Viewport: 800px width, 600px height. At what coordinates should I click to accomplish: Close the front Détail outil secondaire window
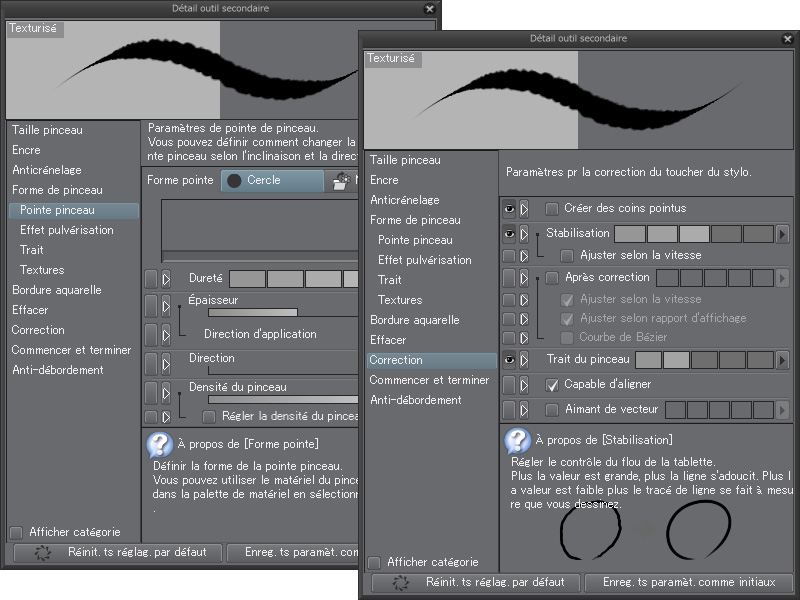click(787, 39)
